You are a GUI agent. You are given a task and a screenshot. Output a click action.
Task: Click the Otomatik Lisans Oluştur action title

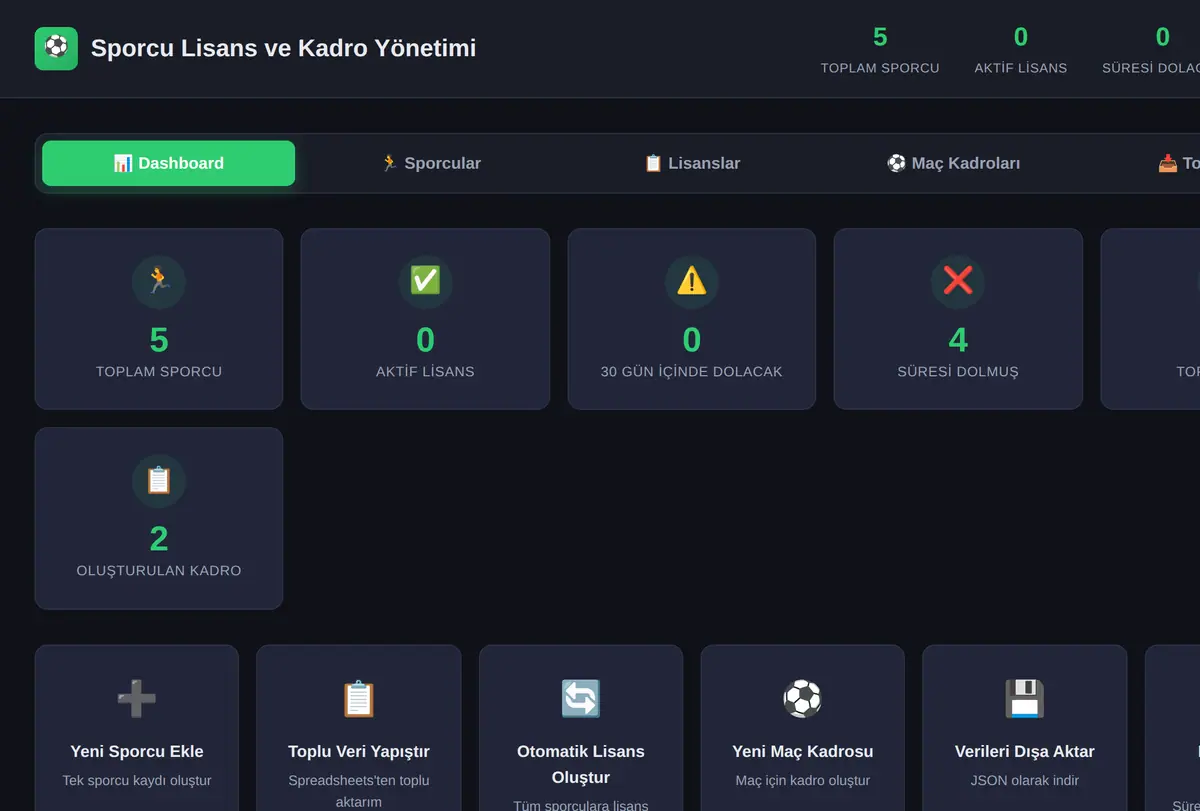click(x=581, y=764)
